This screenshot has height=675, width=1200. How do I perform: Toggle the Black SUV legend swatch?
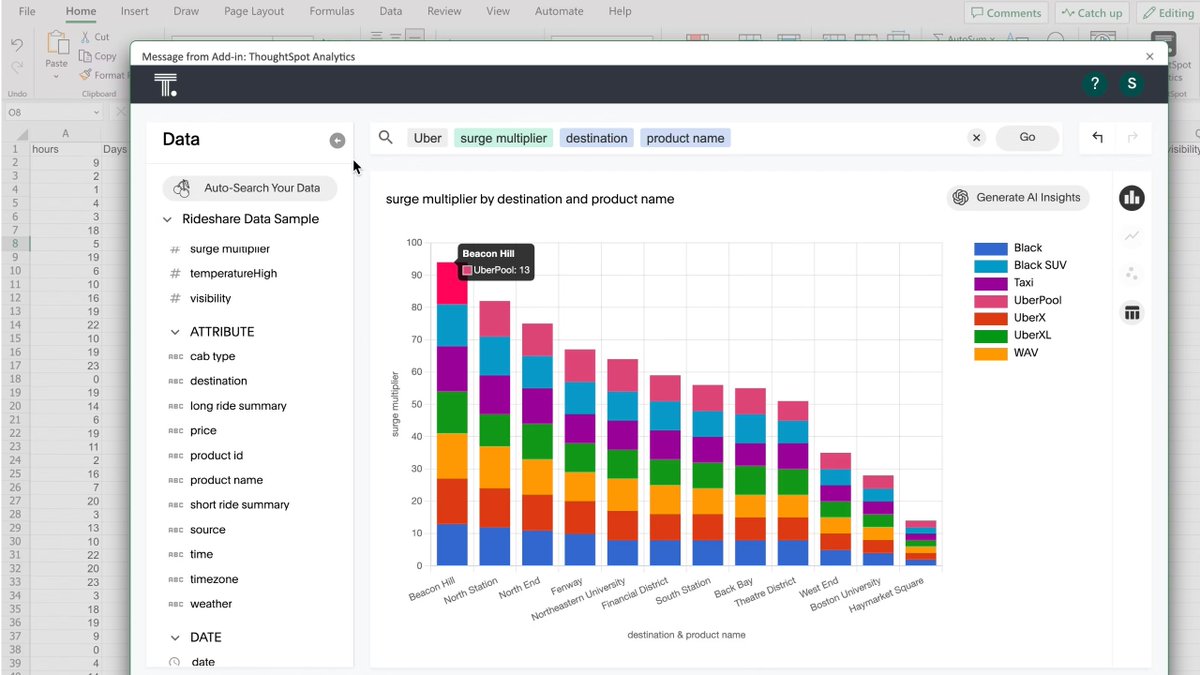pos(991,266)
